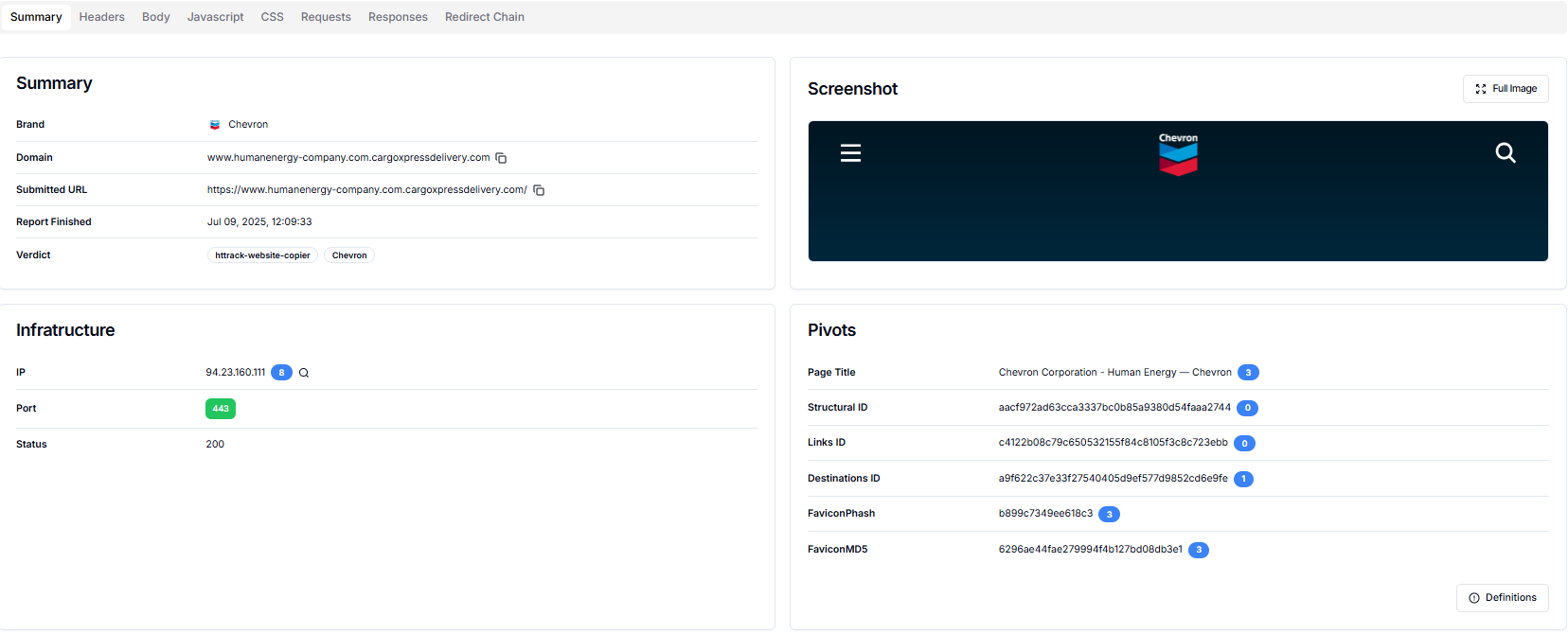Click FaviconPhash value b899c7349ee618c3
This screenshot has width=1568, height=633.
(1045, 514)
